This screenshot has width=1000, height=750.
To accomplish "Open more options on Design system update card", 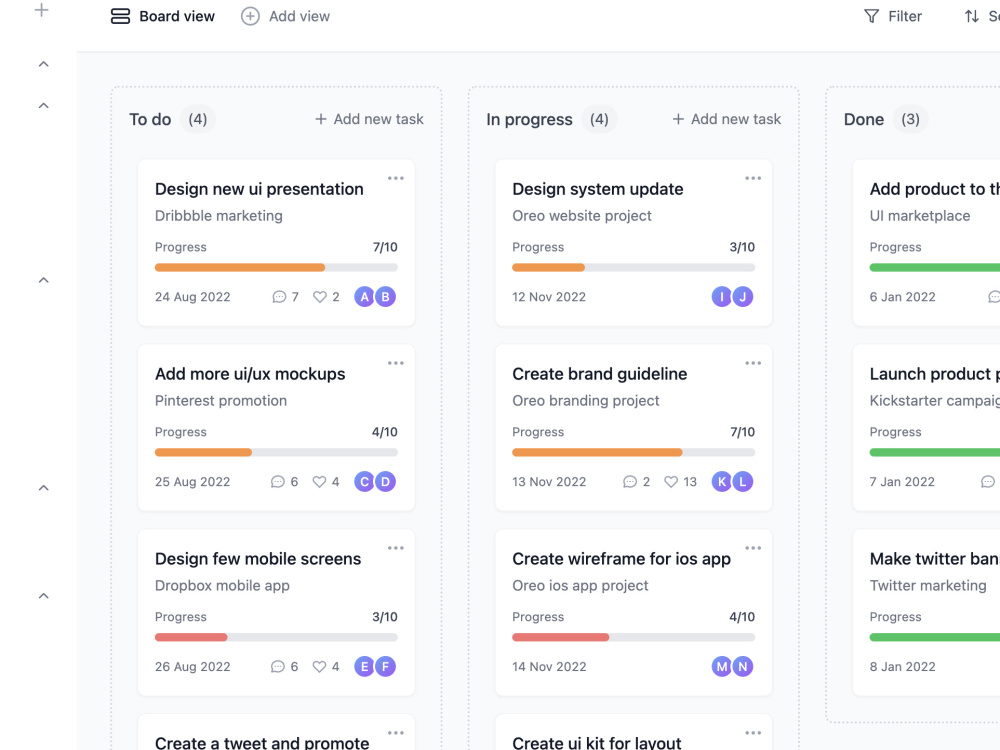I will pyautogui.click(x=753, y=178).
